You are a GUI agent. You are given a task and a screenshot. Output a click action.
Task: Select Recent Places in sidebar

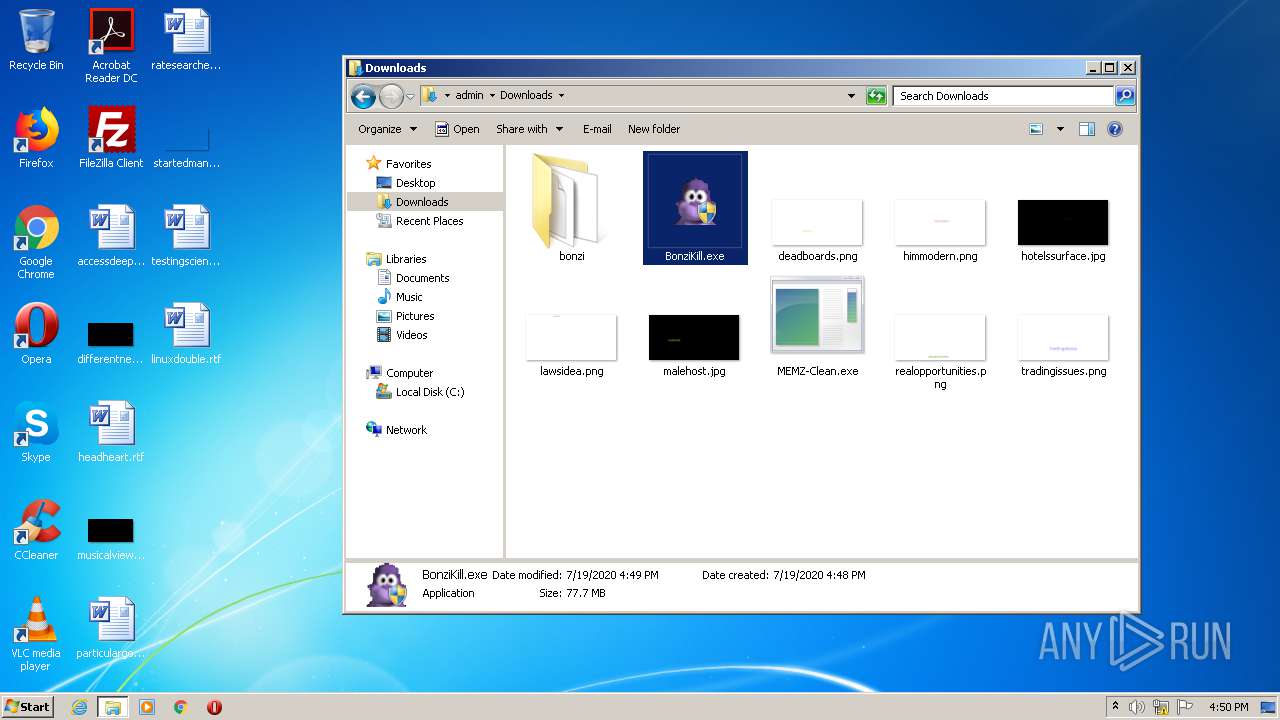tap(429, 221)
